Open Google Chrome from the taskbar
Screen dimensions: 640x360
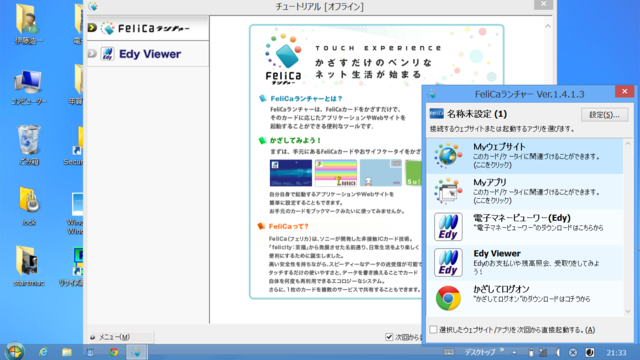[114, 352]
